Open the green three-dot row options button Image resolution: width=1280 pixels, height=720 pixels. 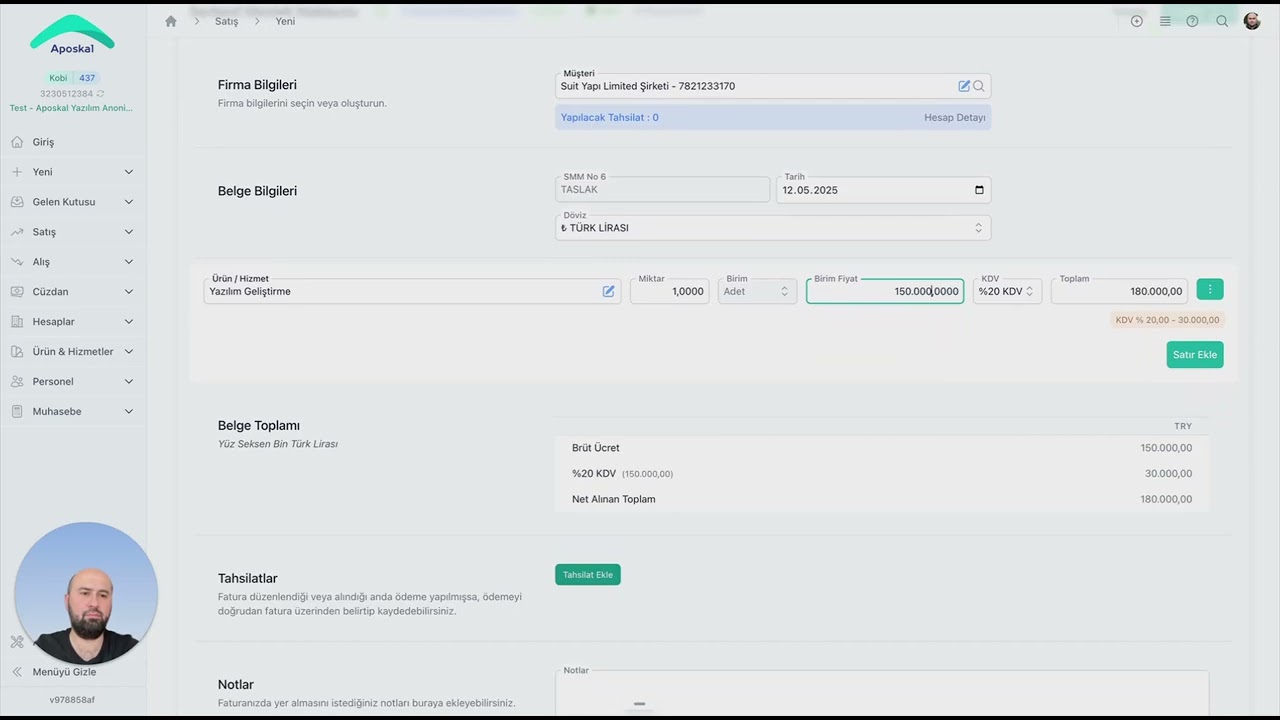(x=1210, y=290)
